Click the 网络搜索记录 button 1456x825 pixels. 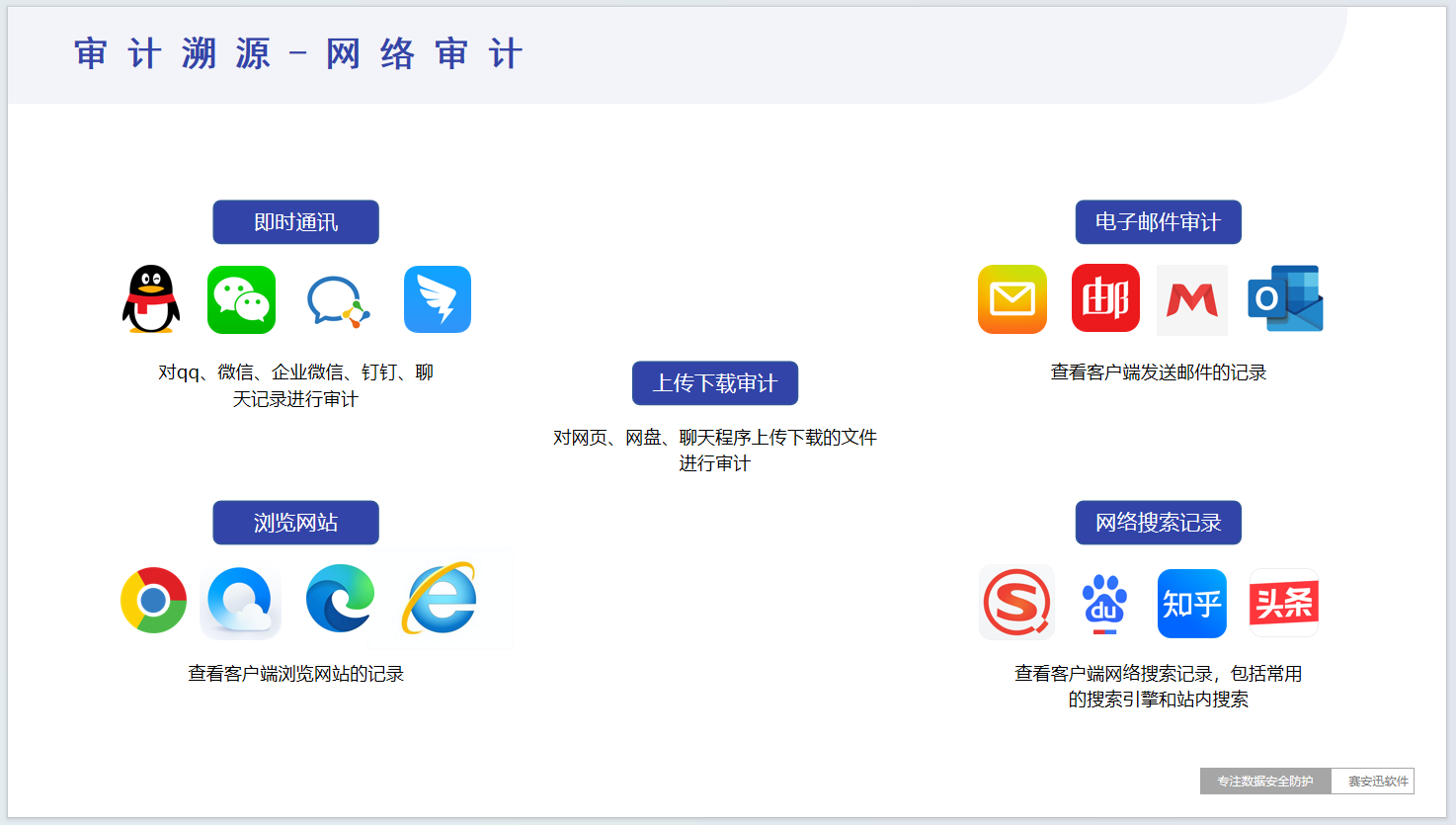[1158, 523]
